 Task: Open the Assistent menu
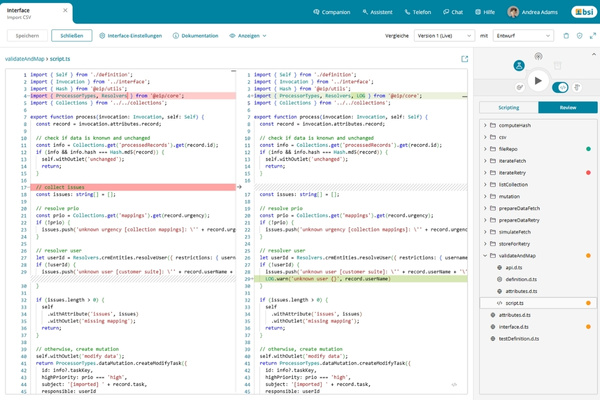pyautogui.click(x=377, y=12)
